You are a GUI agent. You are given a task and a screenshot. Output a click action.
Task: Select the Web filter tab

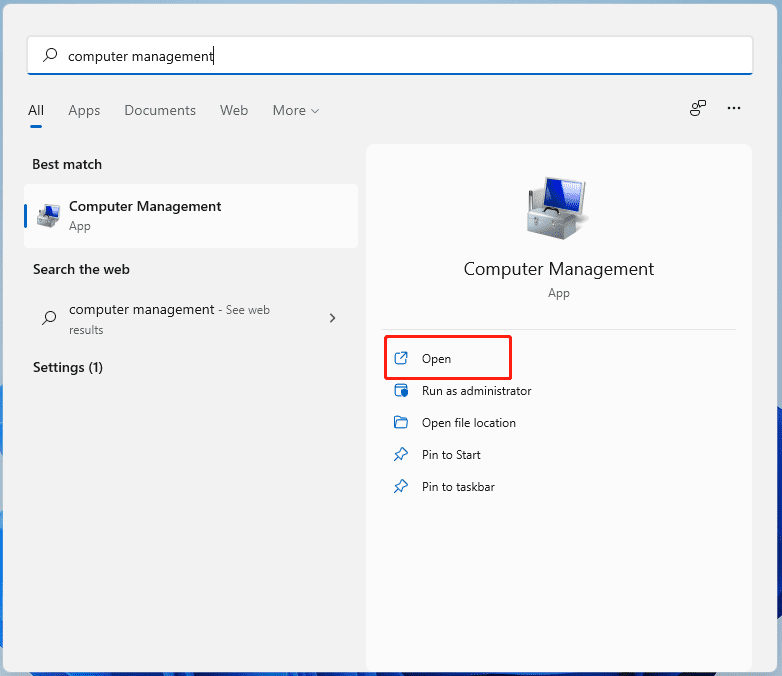pos(234,110)
